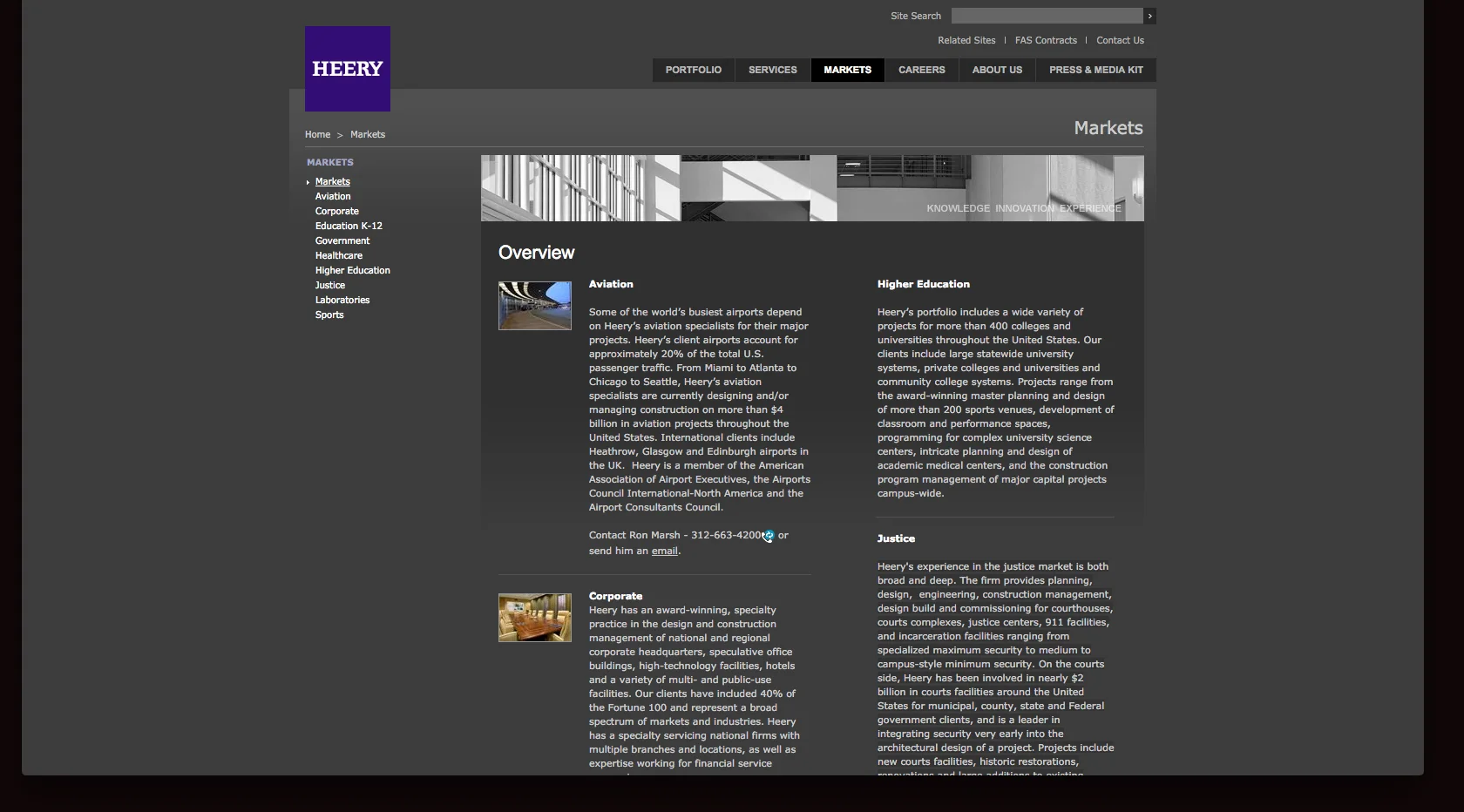Select Justice in the Markets sidebar

coord(329,285)
